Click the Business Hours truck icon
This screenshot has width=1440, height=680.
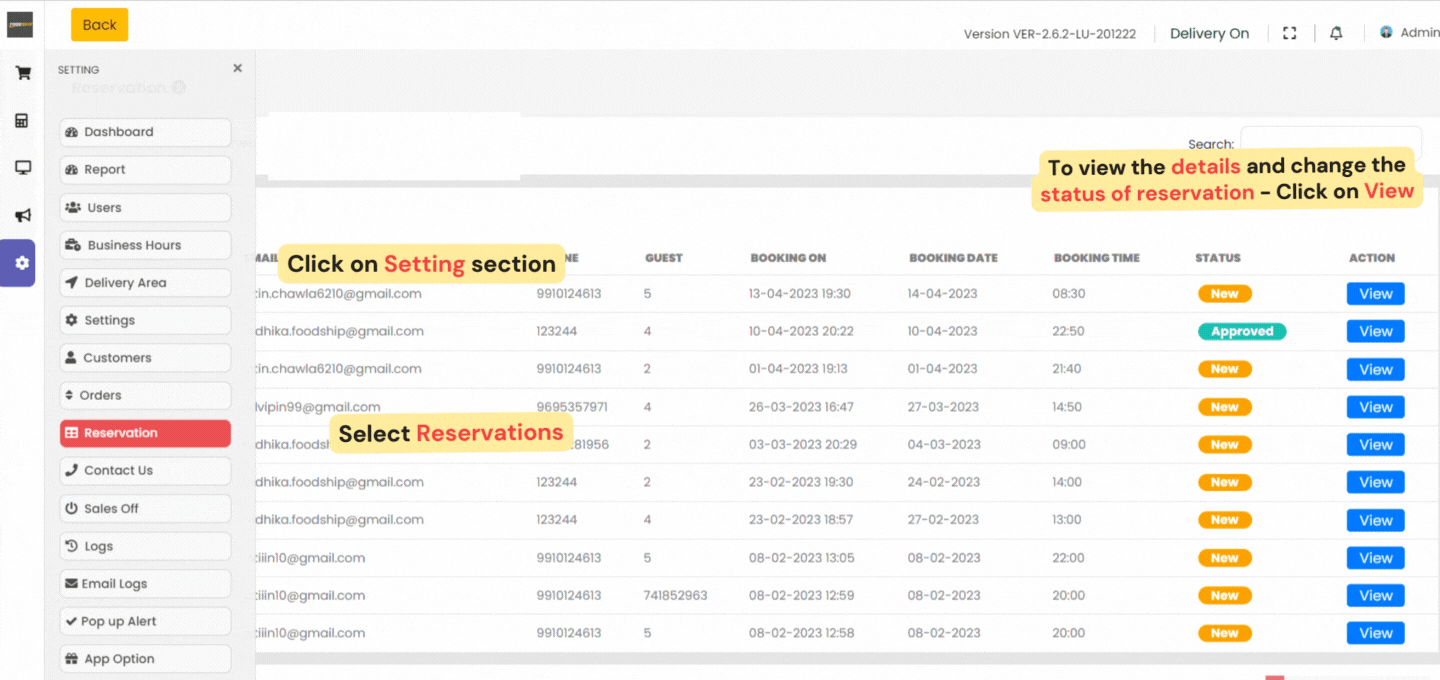click(x=73, y=245)
